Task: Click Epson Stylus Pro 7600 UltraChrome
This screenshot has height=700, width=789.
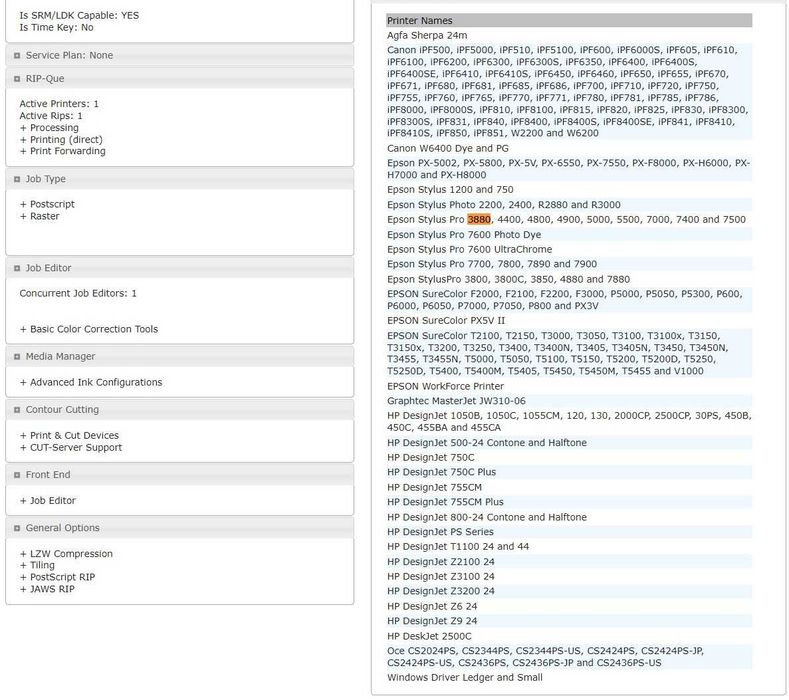Action: pyautogui.click(x=569, y=249)
